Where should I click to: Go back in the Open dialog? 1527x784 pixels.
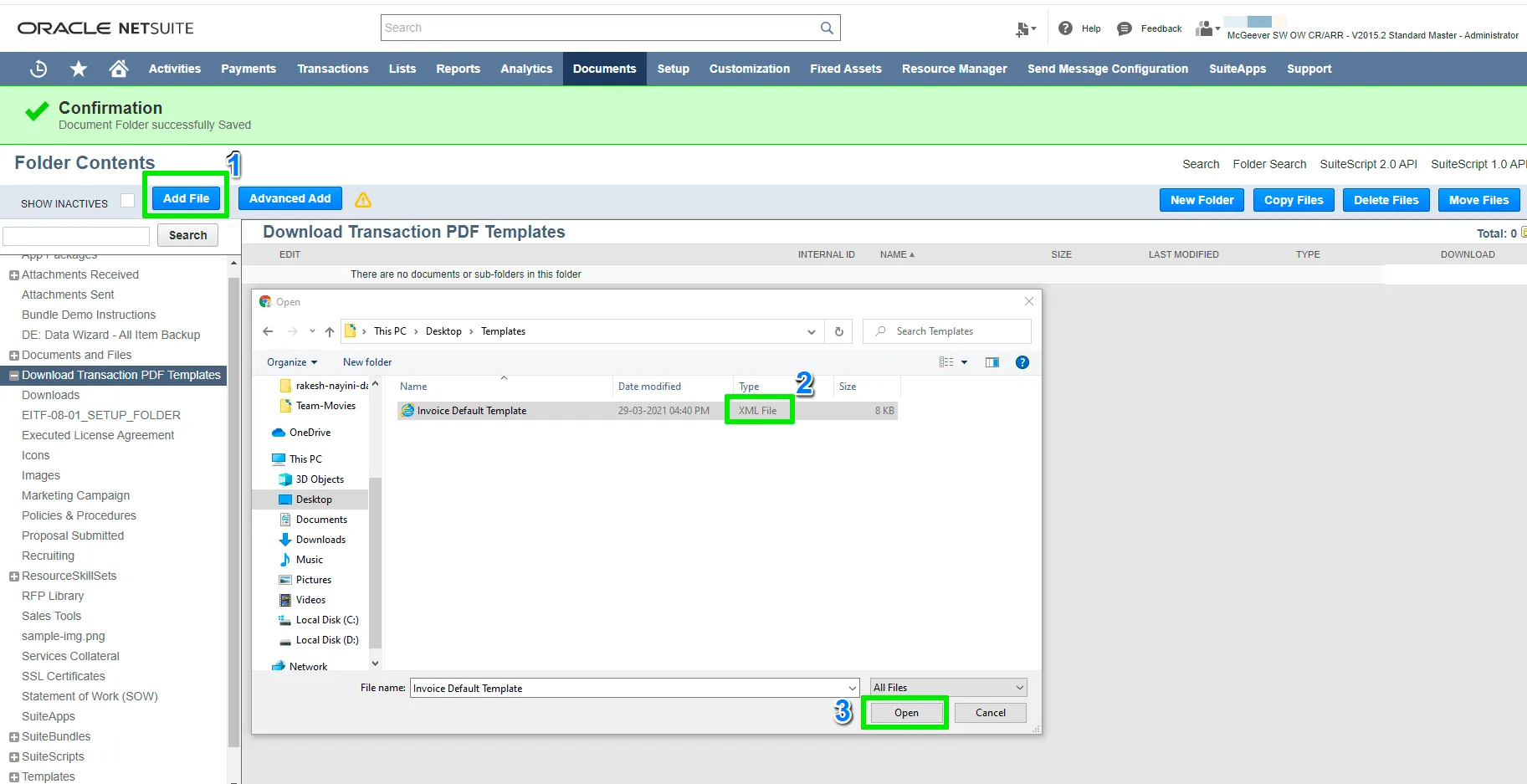[x=268, y=331]
